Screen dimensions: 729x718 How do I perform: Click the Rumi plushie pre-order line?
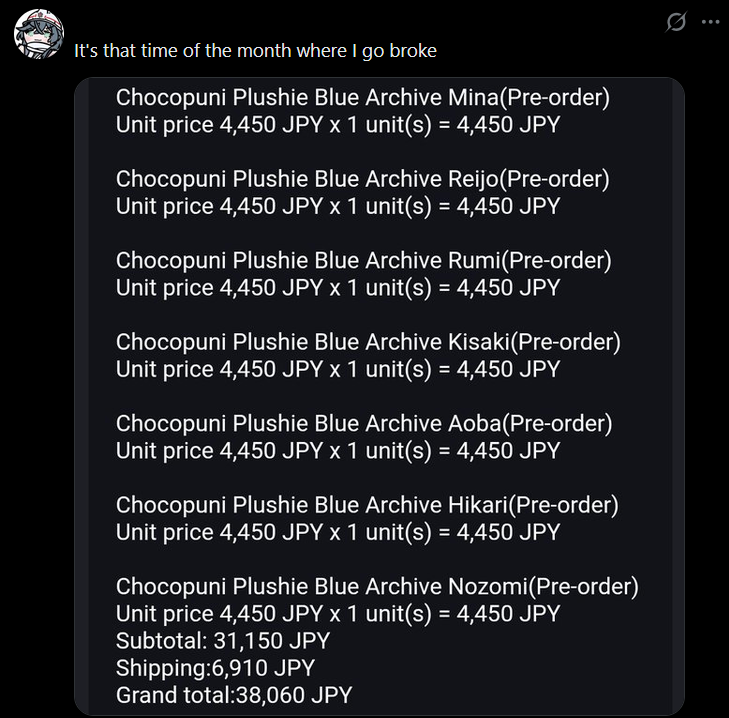tap(364, 260)
